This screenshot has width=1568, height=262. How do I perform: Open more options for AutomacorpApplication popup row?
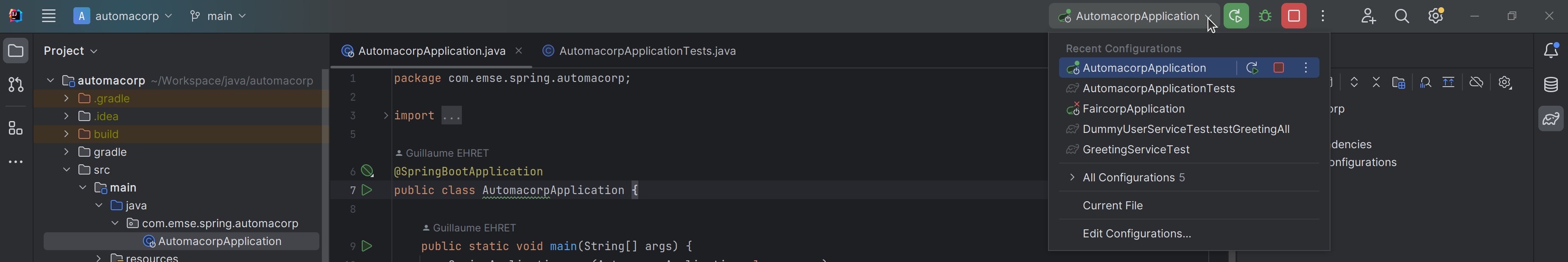[x=1305, y=68]
